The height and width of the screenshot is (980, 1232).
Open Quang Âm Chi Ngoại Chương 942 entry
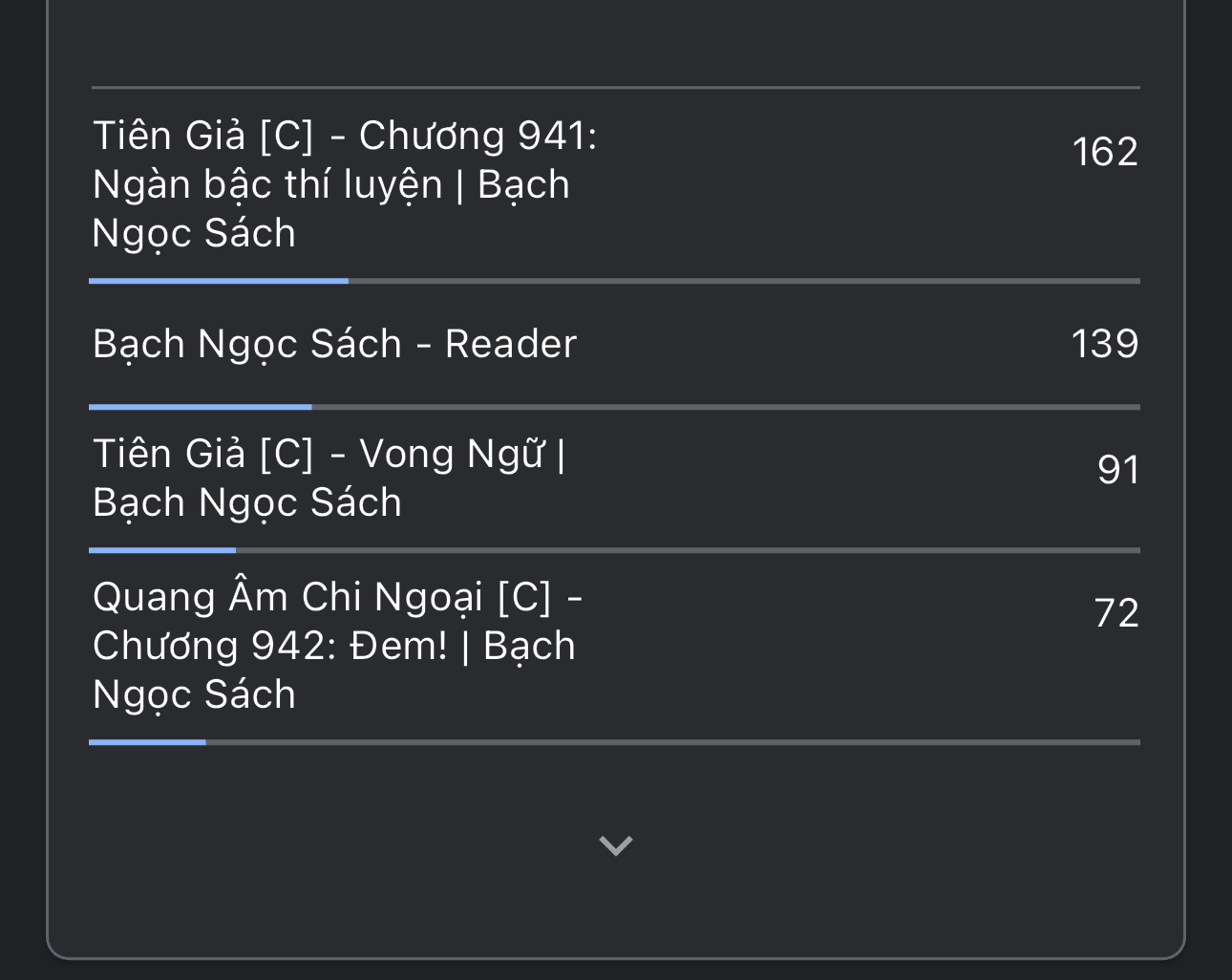tap(337, 646)
